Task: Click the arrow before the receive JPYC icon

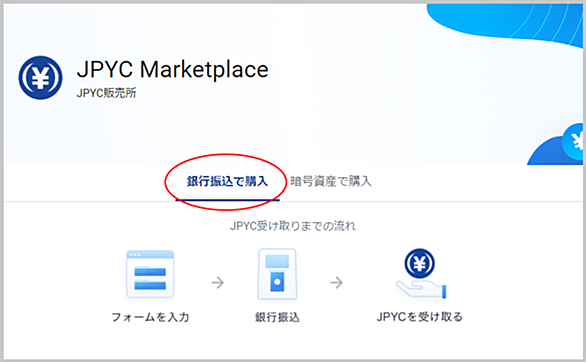Action: click(336, 282)
